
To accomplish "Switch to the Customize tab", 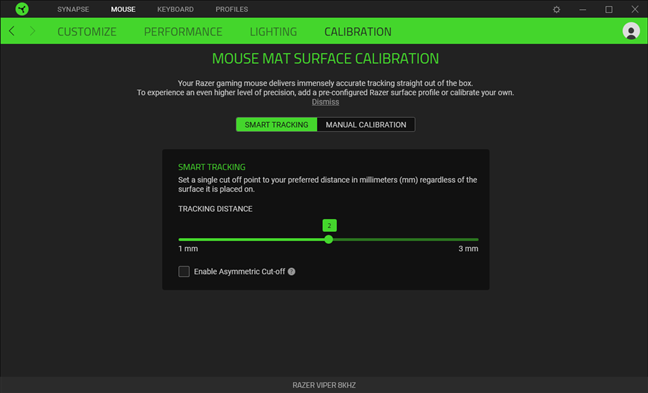I will click(87, 31).
